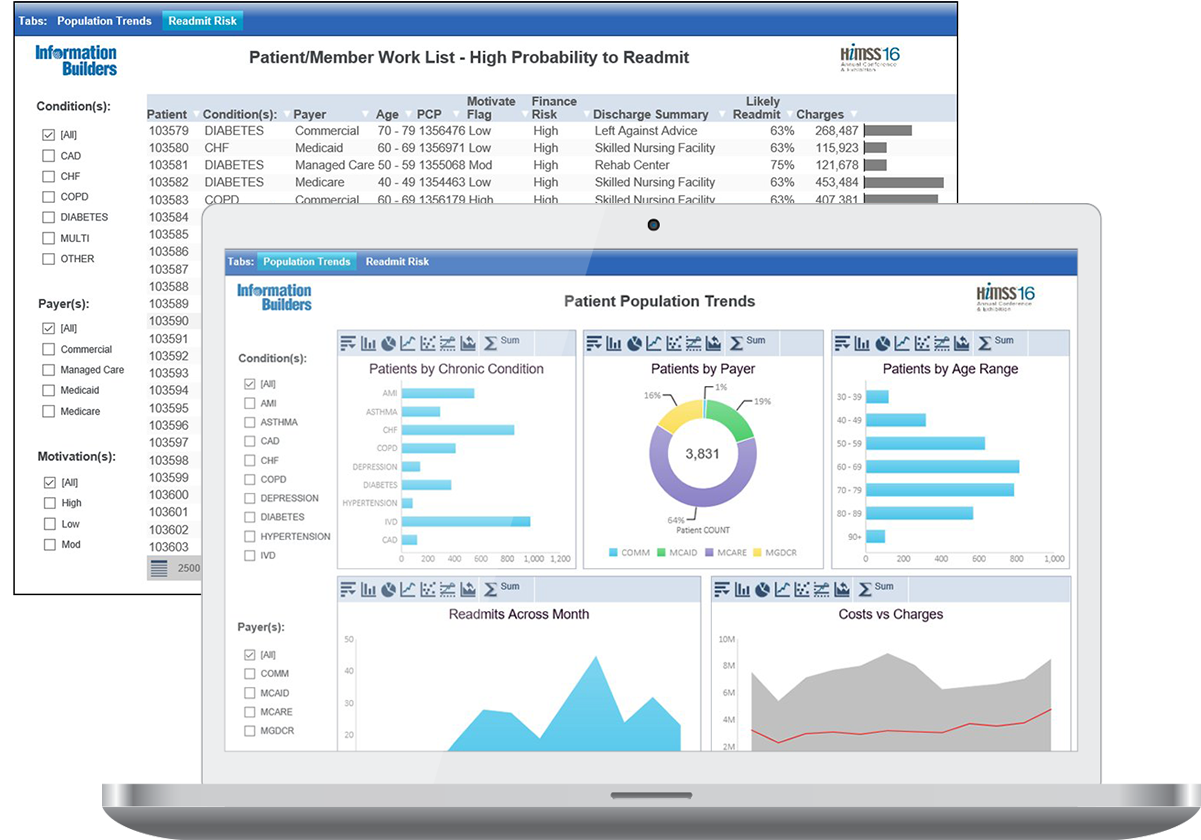Click pie chart icon in Costs vs Charges toolbar
Image resolution: width=1201 pixels, height=840 pixels.
click(763, 590)
